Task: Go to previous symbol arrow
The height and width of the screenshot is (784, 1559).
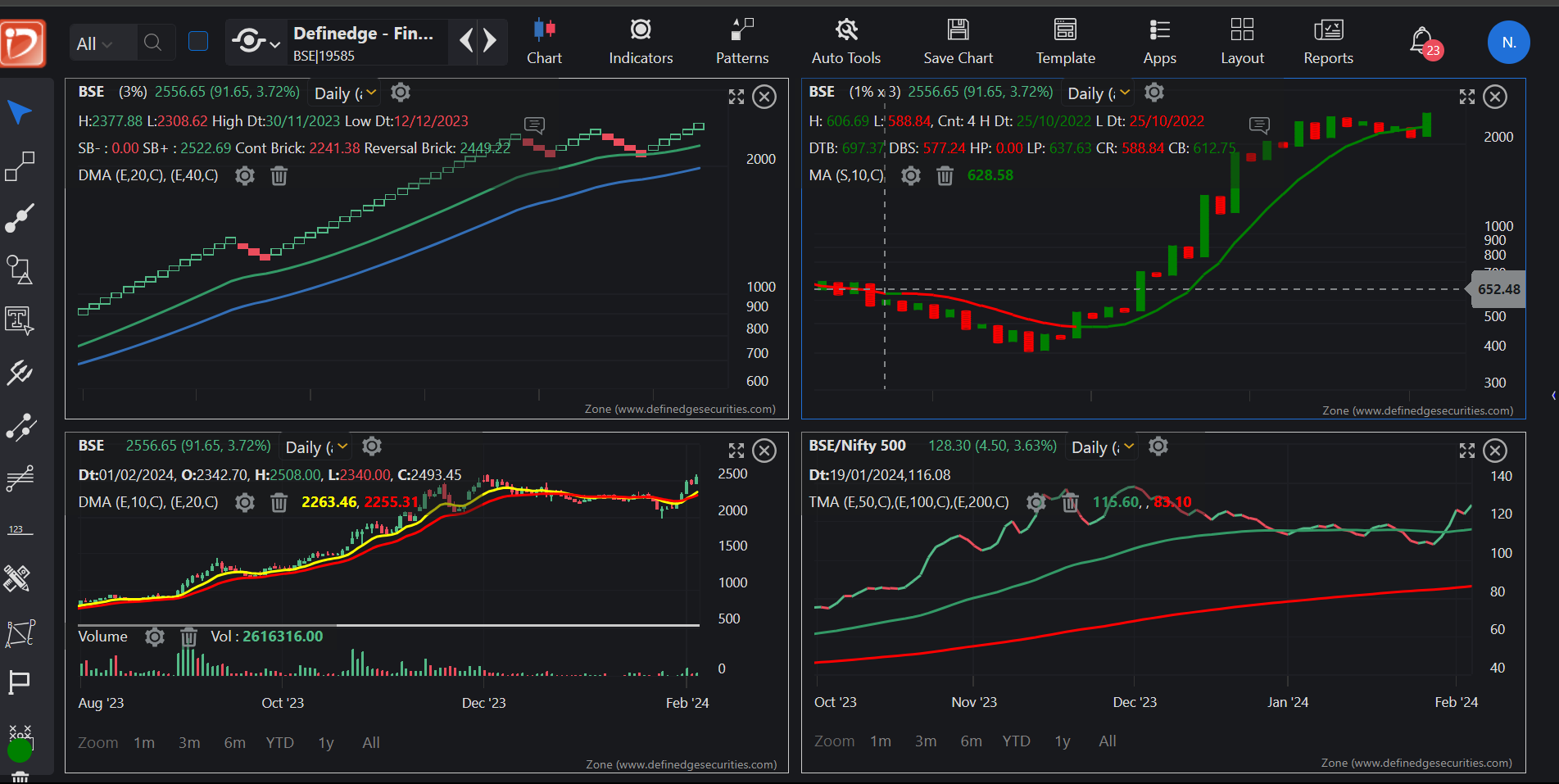Action: [466, 40]
